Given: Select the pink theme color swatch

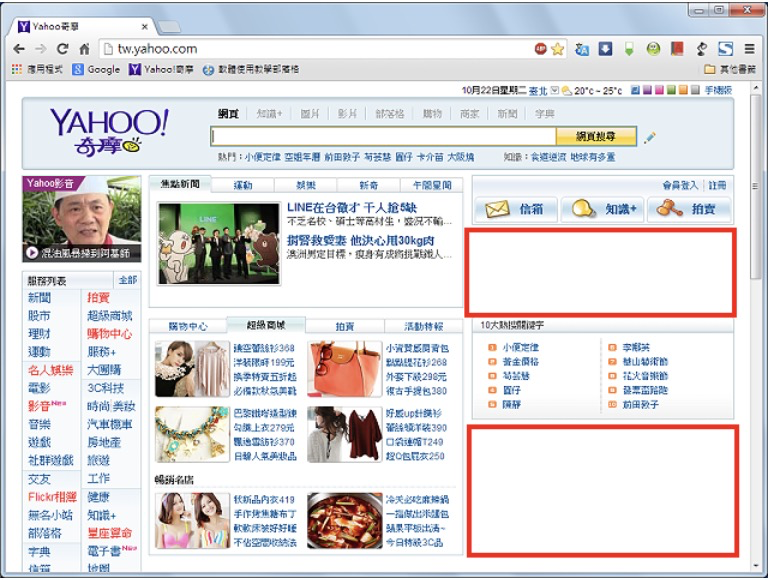Looking at the screenshot, I should click(659, 90).
